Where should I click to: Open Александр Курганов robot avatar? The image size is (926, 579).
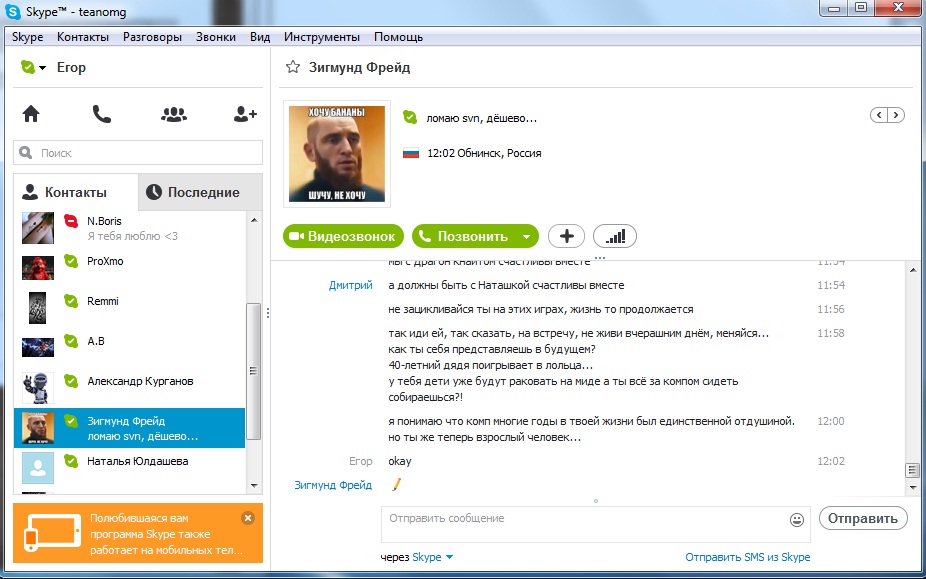38,388
